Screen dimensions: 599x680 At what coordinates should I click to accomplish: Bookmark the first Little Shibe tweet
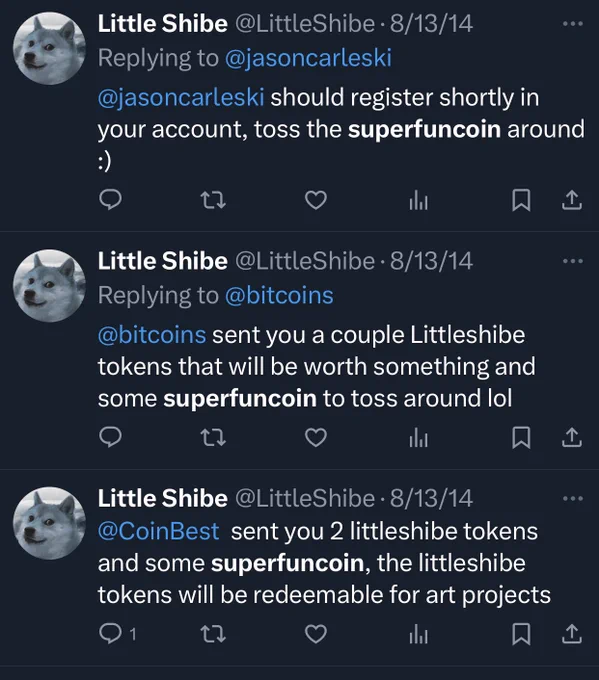click(521, 200)
